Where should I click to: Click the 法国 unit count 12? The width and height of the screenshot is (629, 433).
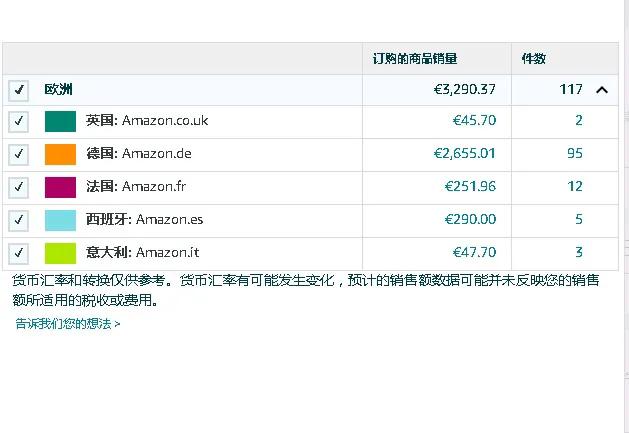coord(574,186)
